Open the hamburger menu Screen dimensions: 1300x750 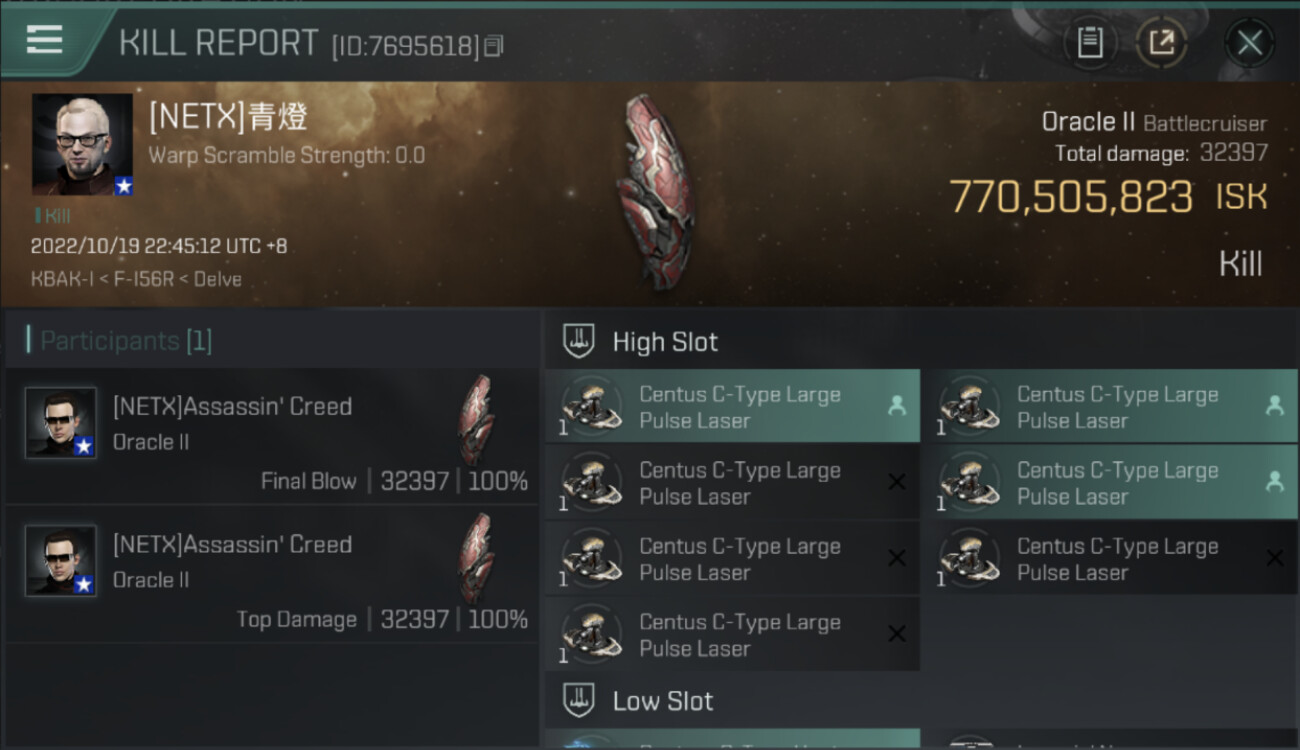pyautogui.click(x=45, y=40)
